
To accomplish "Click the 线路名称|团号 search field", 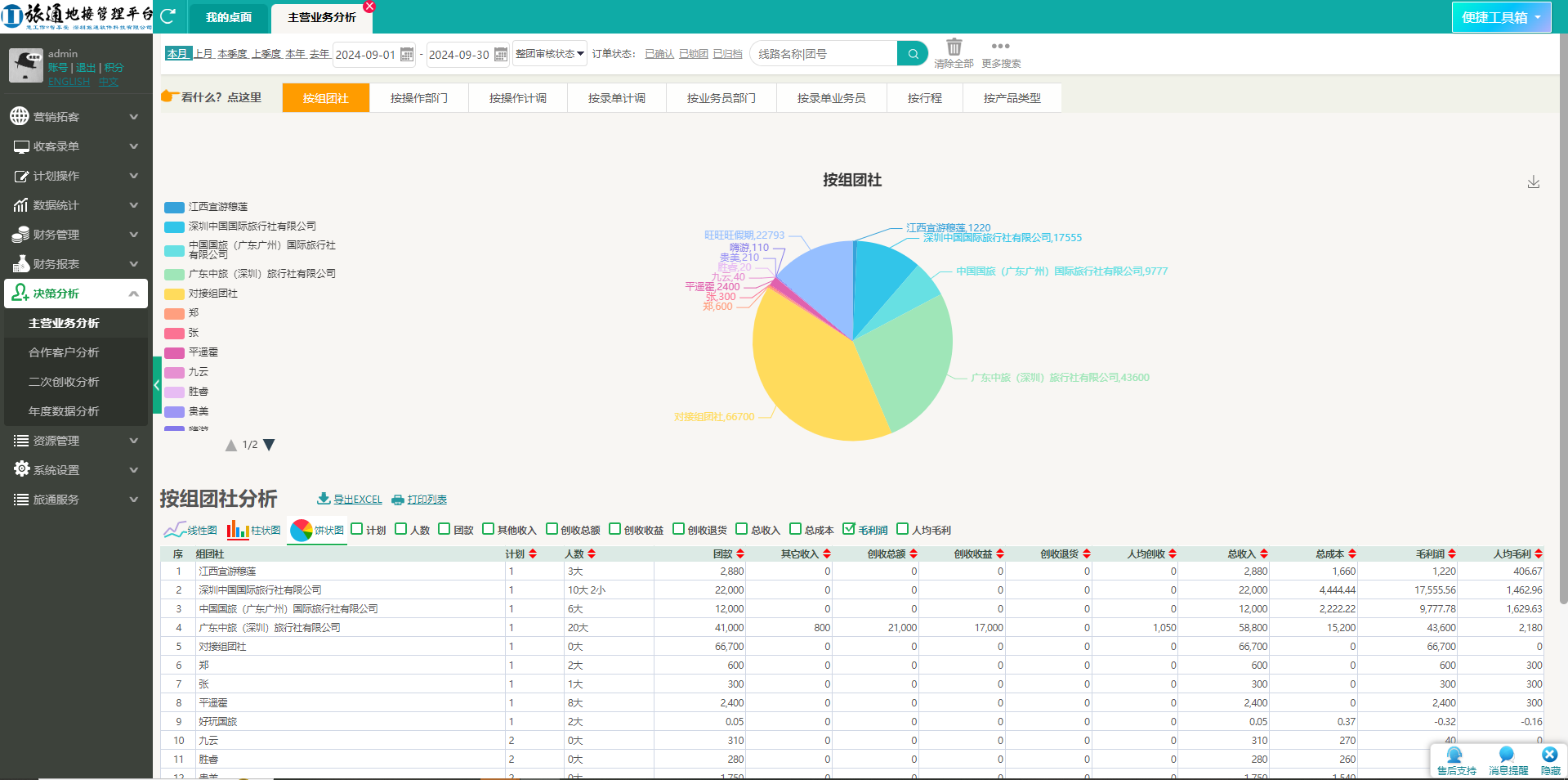I will [x=823, y=54].
